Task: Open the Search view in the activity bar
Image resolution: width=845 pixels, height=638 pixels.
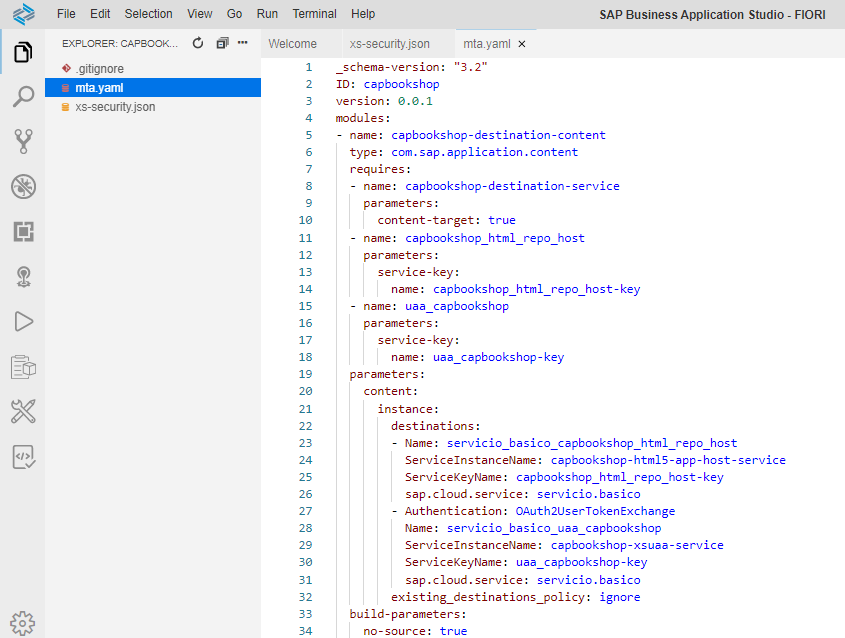Action: point(22,97)
